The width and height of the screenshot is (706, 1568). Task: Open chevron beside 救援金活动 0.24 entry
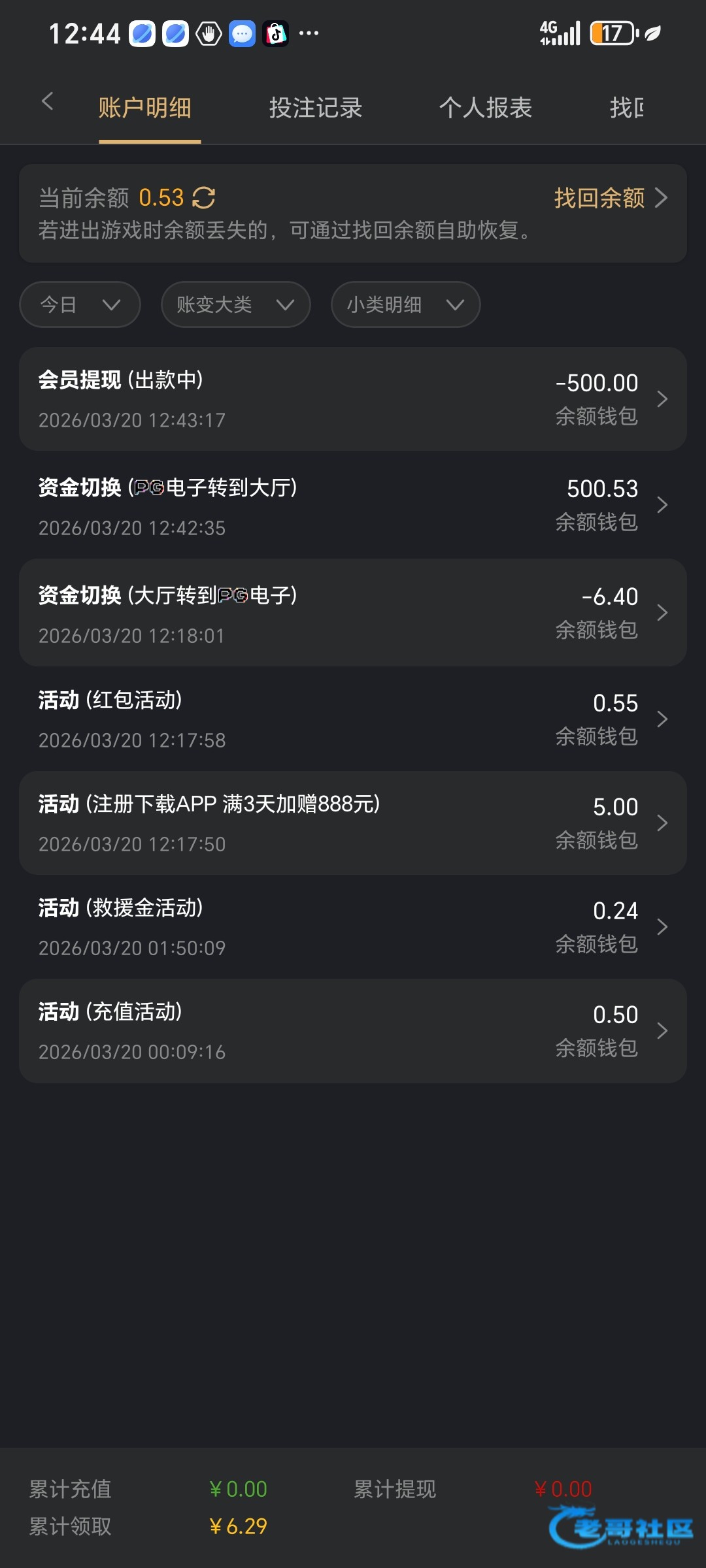[662, 927]
